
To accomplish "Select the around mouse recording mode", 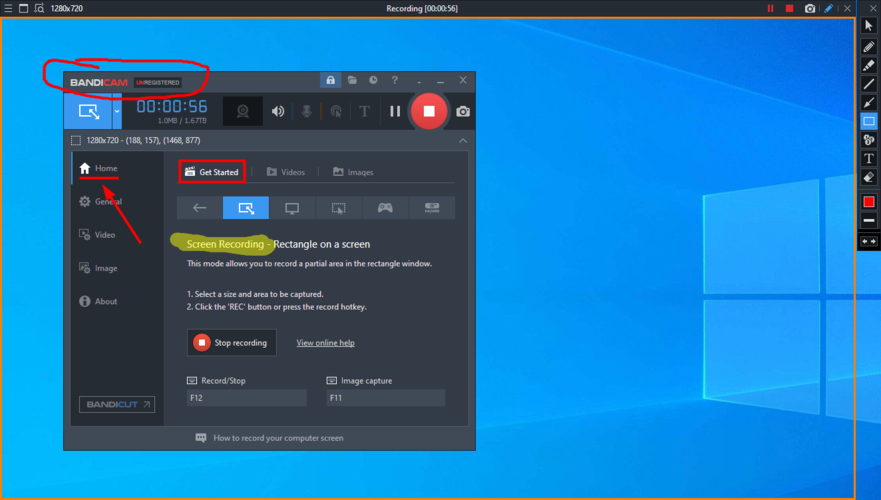I will (339, 208).
